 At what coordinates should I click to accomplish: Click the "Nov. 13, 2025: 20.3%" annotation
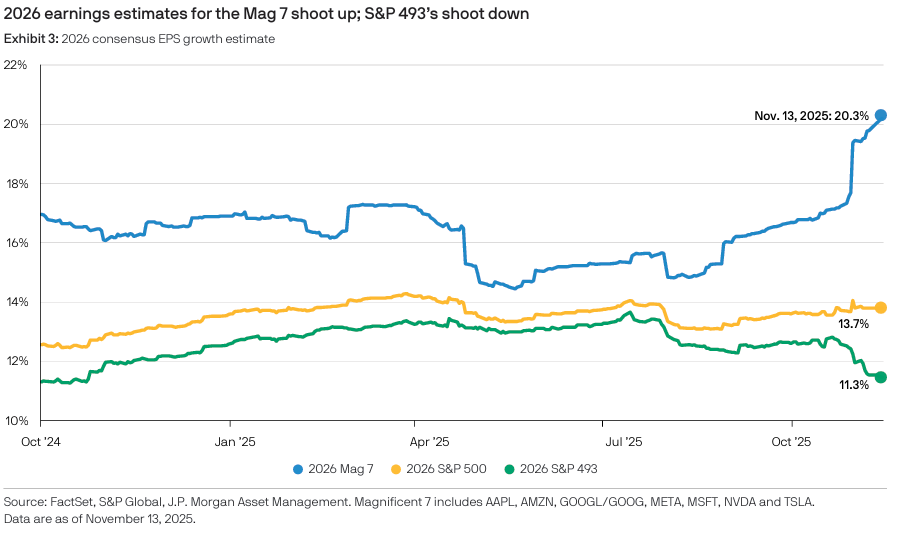point(809,116)
